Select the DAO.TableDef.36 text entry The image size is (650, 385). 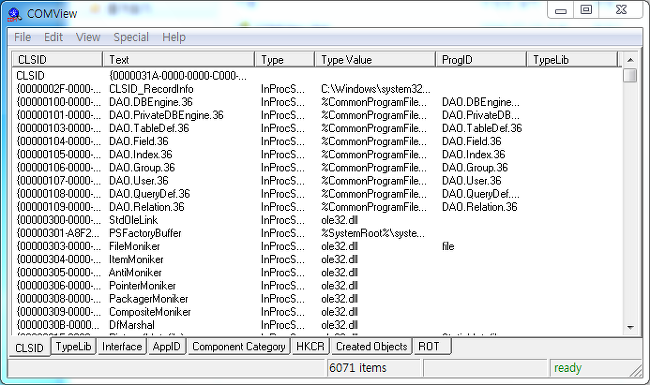point(149,128)
